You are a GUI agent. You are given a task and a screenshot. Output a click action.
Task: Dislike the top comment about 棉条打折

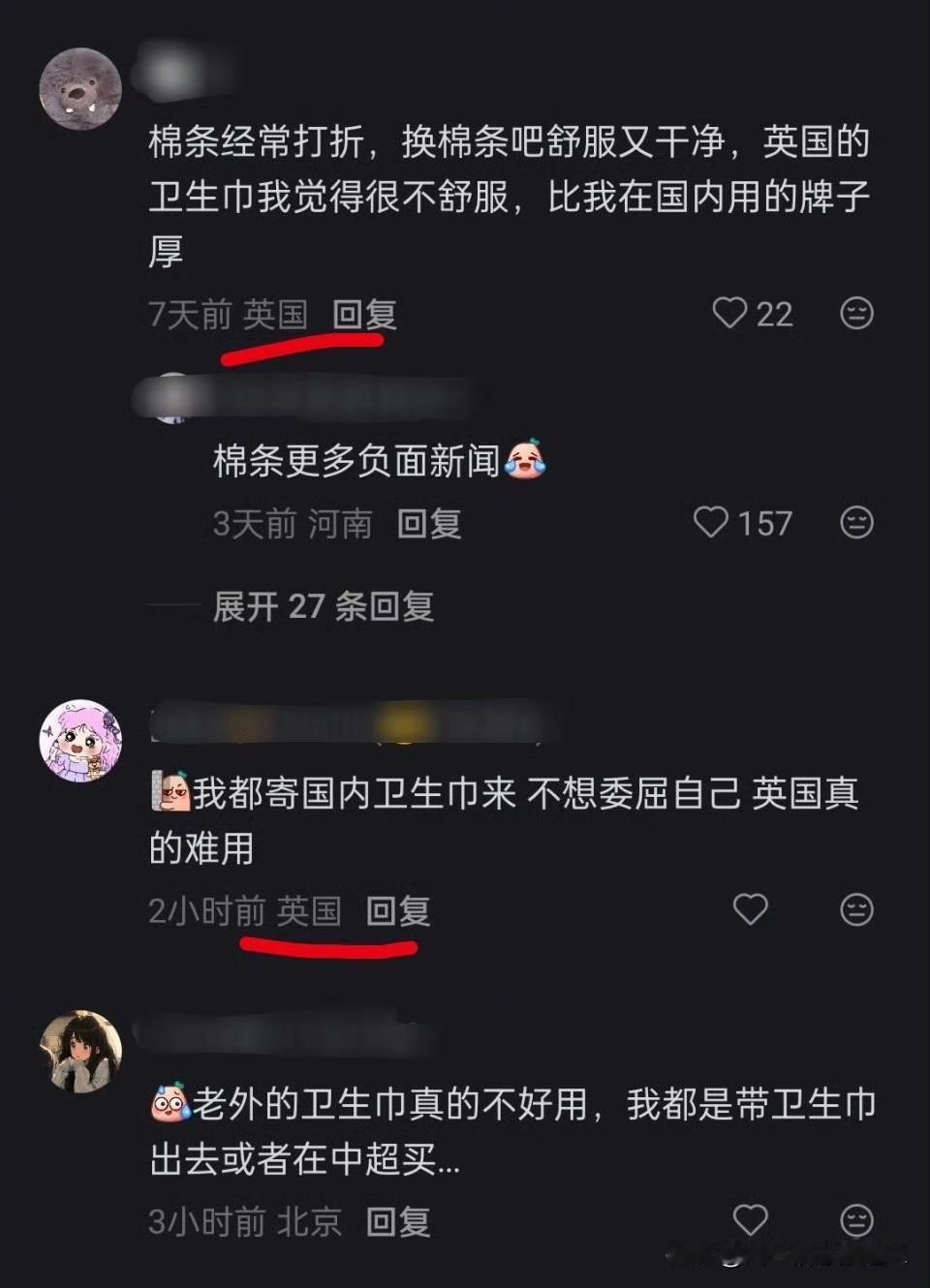(x=856, y=313)
